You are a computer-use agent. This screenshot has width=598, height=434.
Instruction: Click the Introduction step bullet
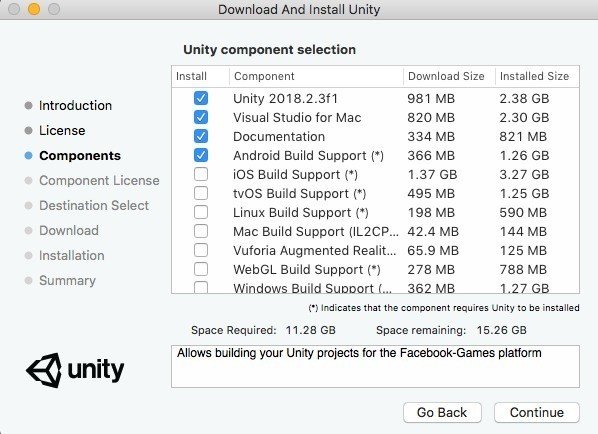point(28,105)
